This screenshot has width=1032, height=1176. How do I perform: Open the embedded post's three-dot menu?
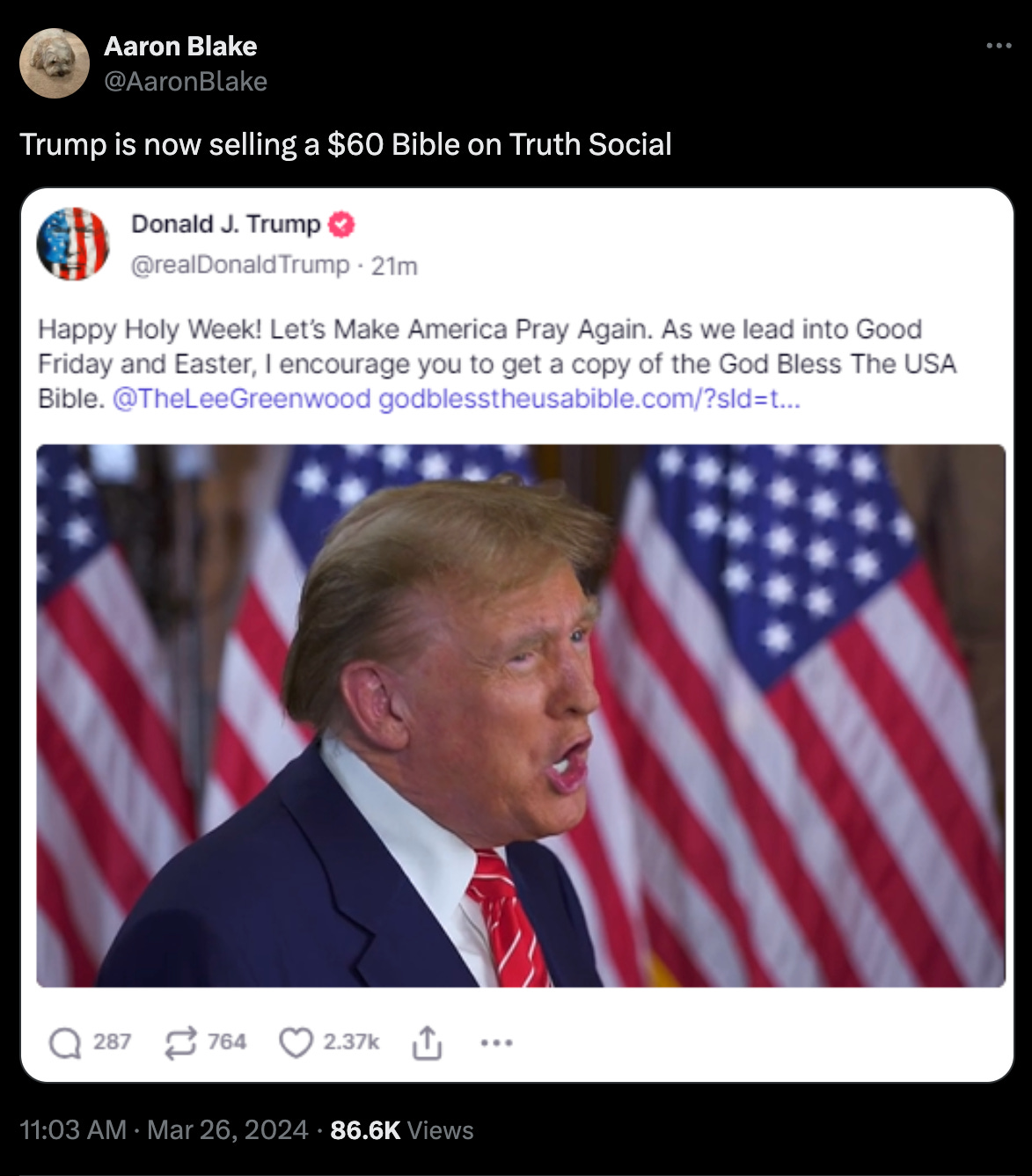(x=496, y=1043)
